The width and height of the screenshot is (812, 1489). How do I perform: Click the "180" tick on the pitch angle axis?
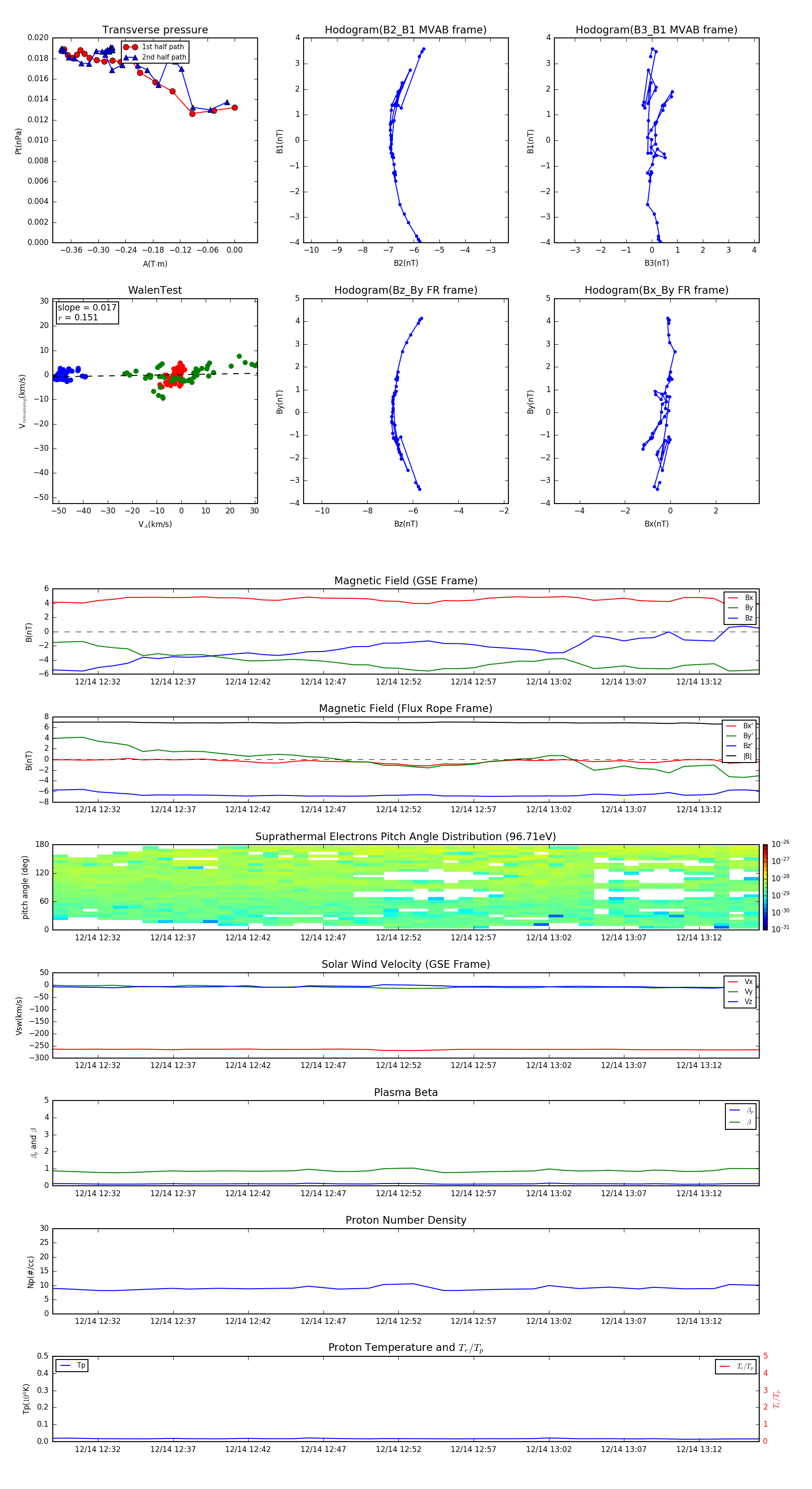(42, 845)
